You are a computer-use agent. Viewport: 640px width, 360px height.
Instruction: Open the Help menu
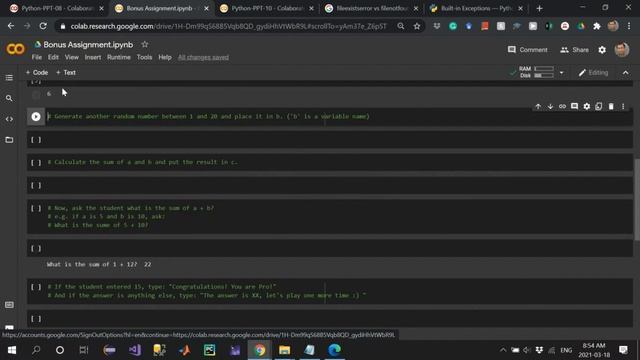tap(164, 57)
